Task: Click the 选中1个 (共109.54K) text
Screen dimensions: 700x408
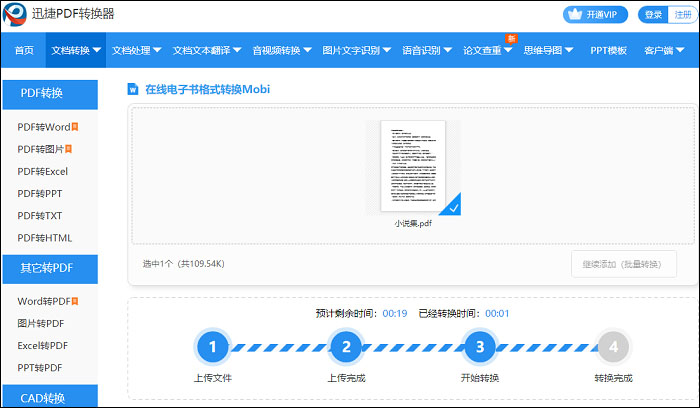Action: click(x=183, y=264)
